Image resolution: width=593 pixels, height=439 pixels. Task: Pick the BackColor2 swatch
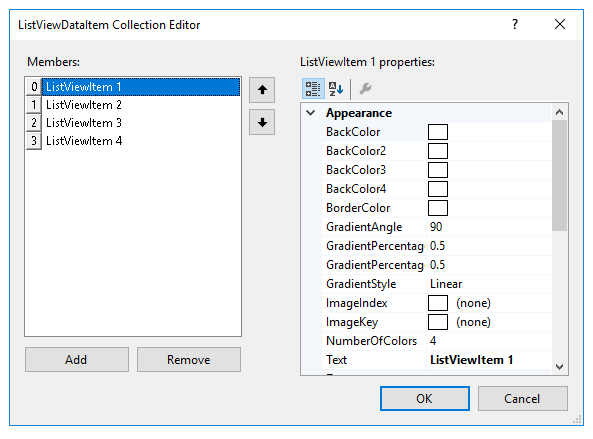(x=438, y=151)
